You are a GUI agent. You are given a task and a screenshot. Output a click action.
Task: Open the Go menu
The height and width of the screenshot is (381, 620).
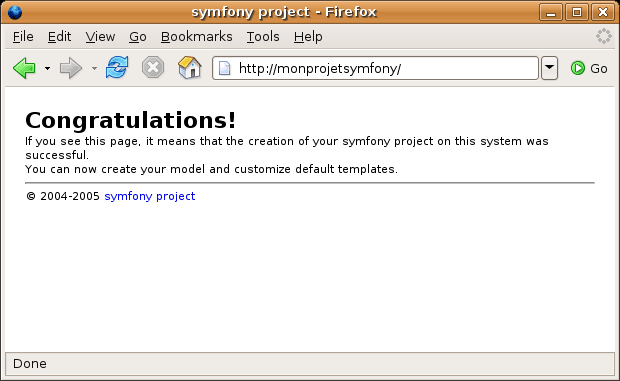click(x=138, y=37)
